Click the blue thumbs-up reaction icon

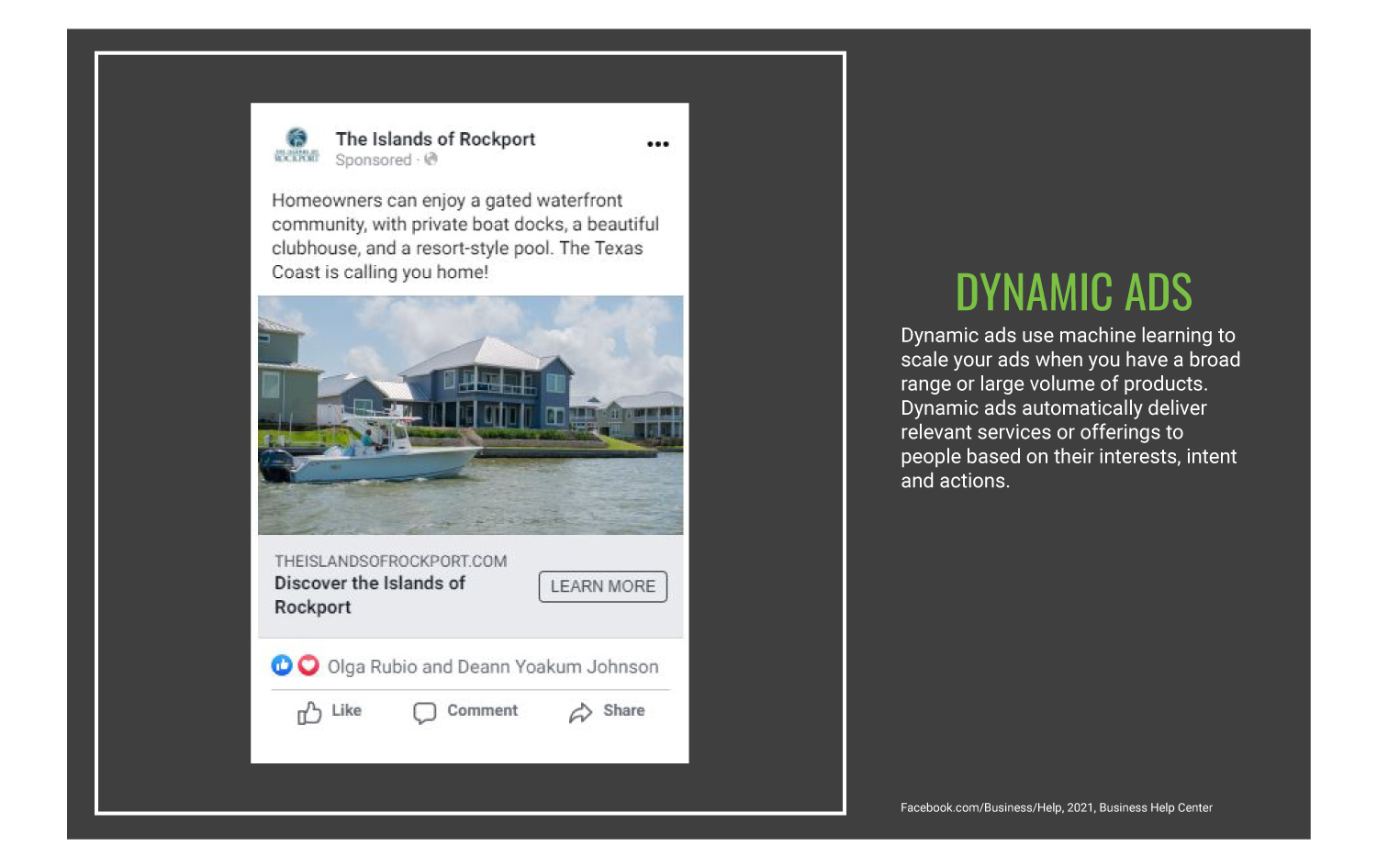tap(282, 665)
